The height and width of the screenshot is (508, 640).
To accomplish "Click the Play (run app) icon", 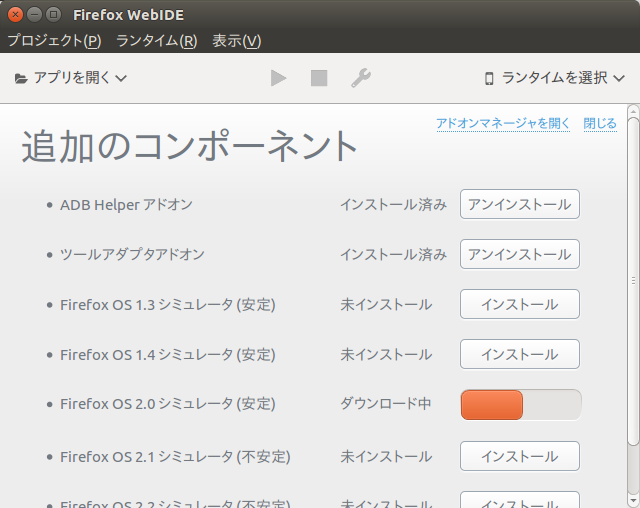I will pyautogui.click(x=278, y=78).
